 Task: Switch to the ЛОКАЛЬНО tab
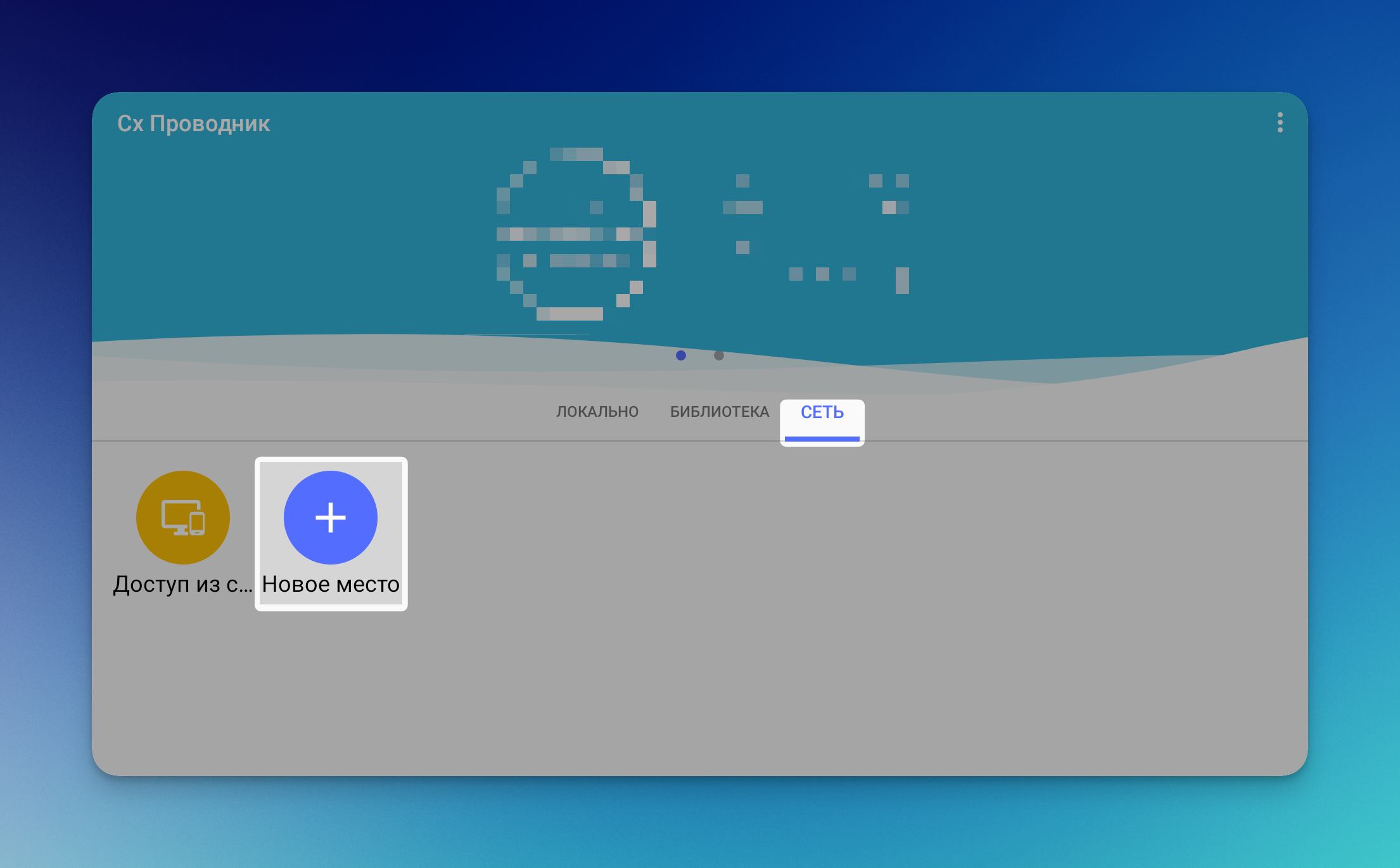point(597,412)
